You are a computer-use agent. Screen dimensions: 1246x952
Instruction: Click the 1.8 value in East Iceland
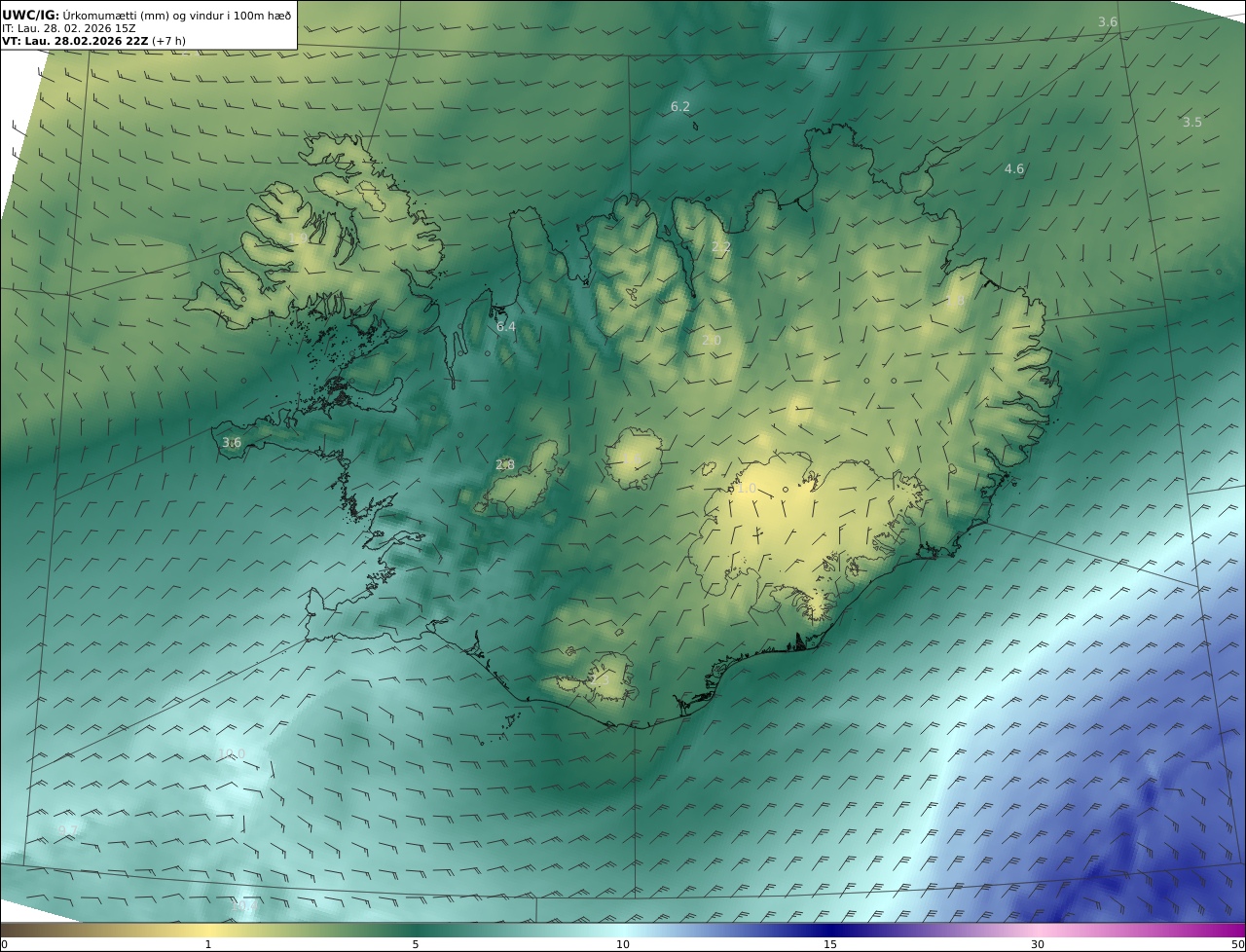pyautogui.click(x=956, y=301)
